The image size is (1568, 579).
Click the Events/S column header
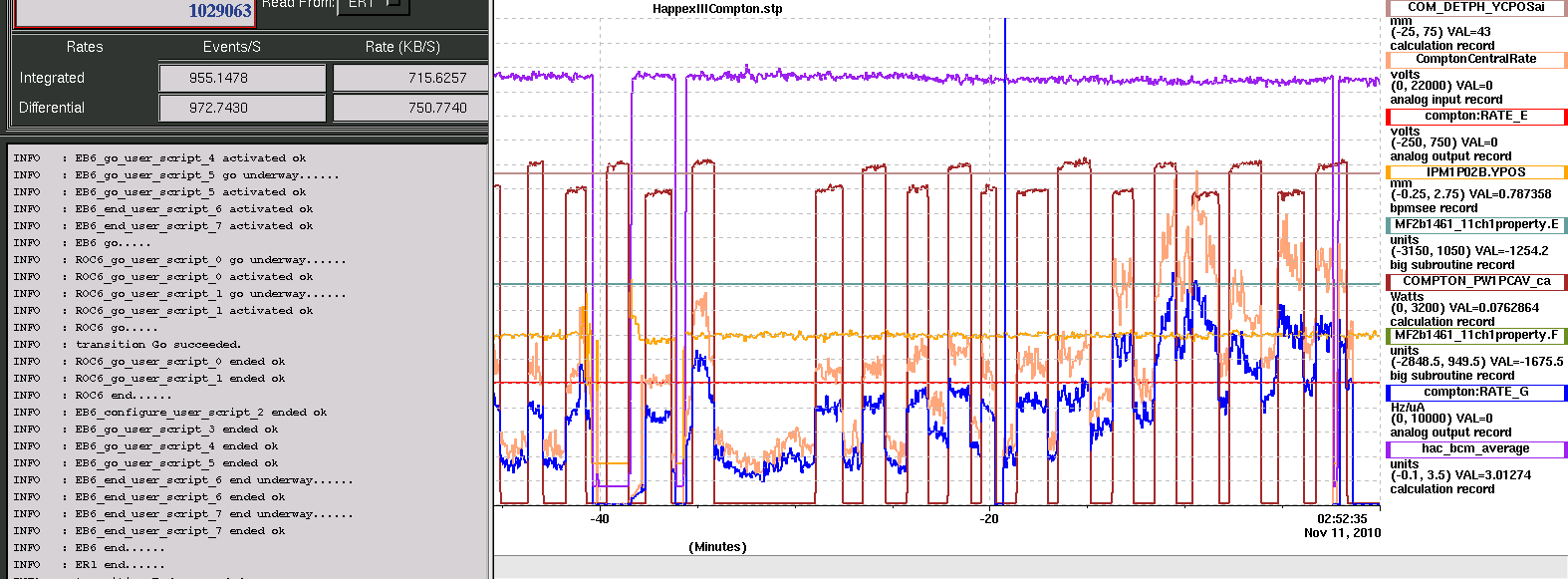(x=232, y=47)
